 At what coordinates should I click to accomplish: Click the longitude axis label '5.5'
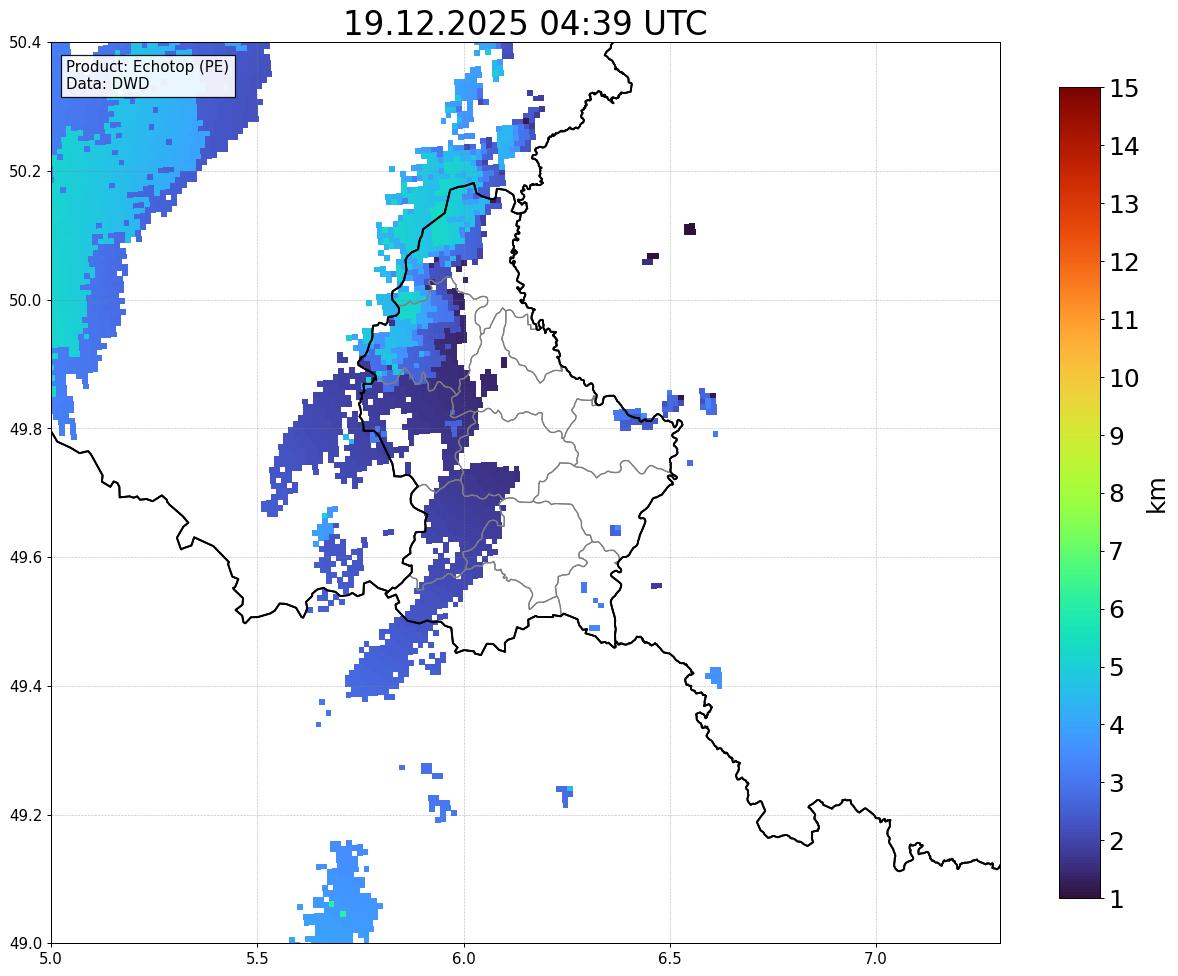[x=257, y=959]
